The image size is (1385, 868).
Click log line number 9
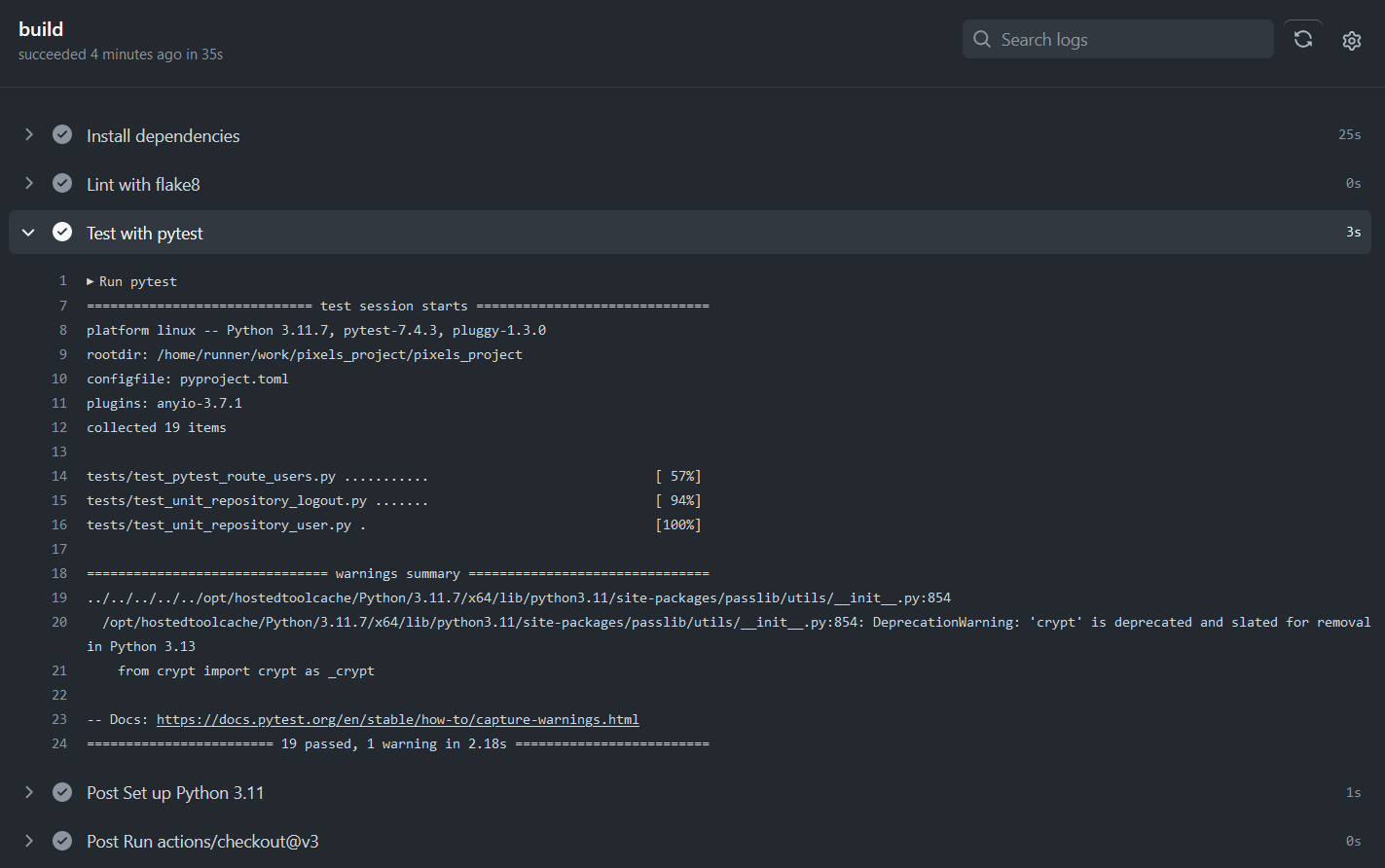(63, 354)
